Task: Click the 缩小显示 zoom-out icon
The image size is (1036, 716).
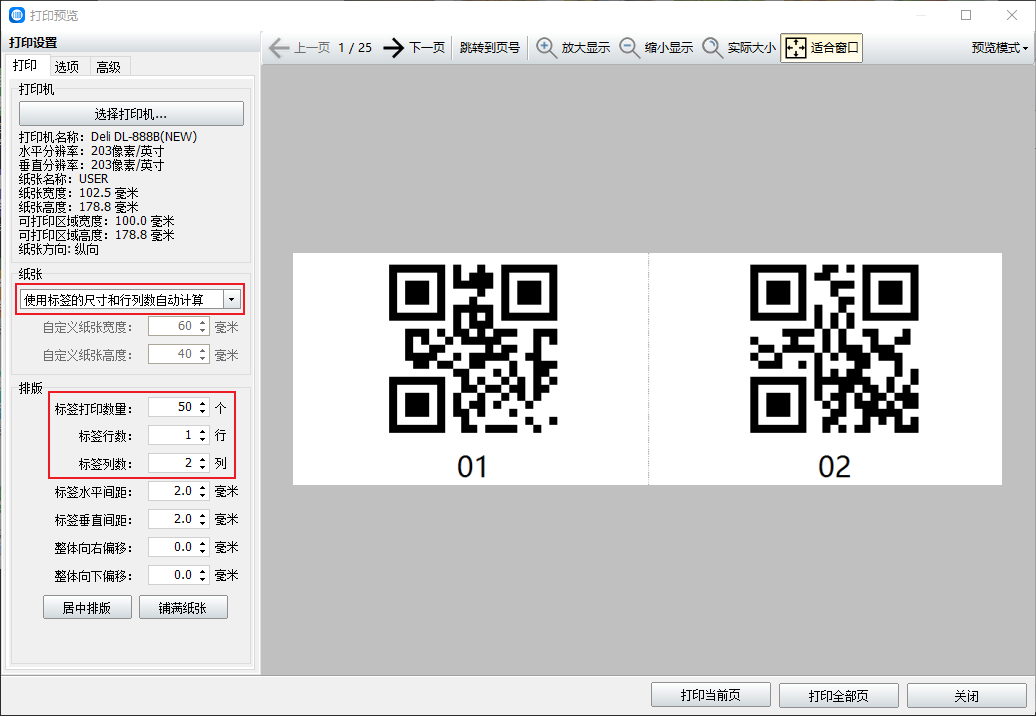Action: pyautogui.click(x=629, y=48)
